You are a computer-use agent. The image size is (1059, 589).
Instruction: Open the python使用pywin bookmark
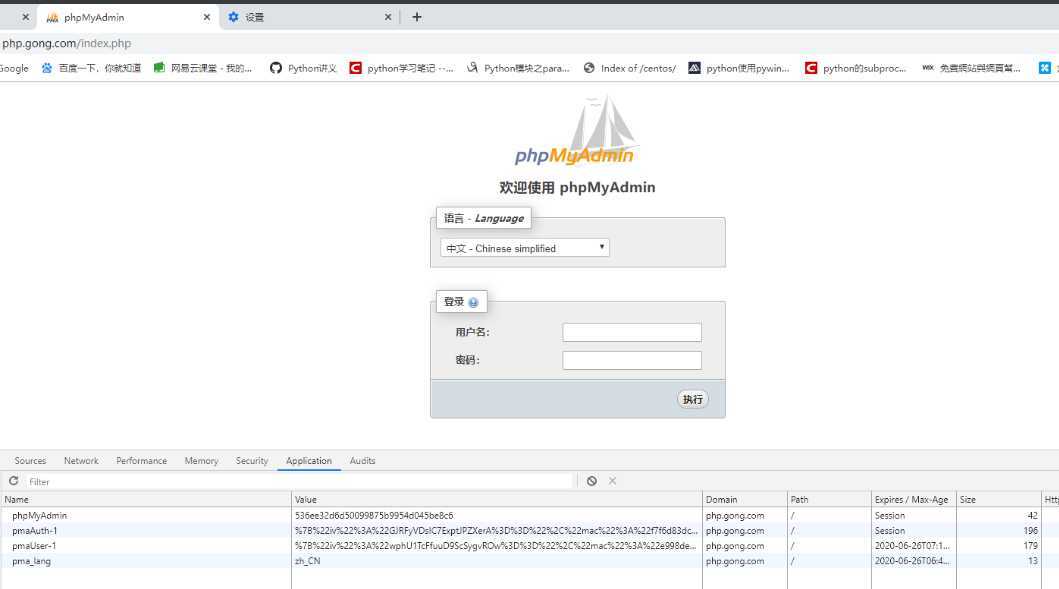tap(739, 68)
